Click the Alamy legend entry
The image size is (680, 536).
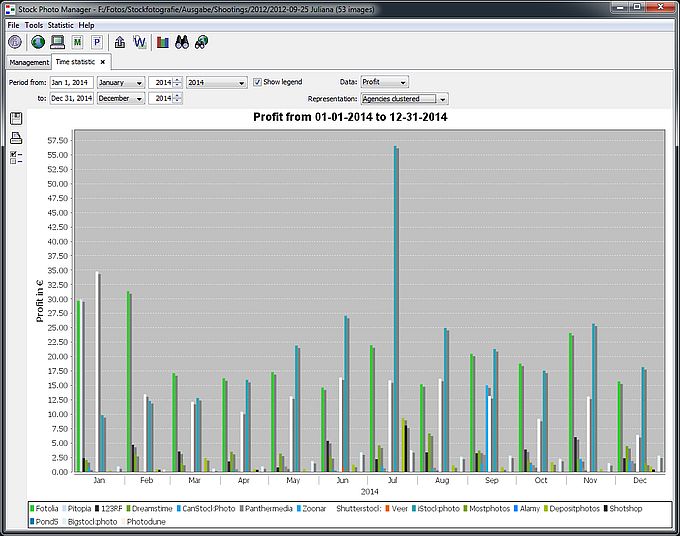click(527, 508)
